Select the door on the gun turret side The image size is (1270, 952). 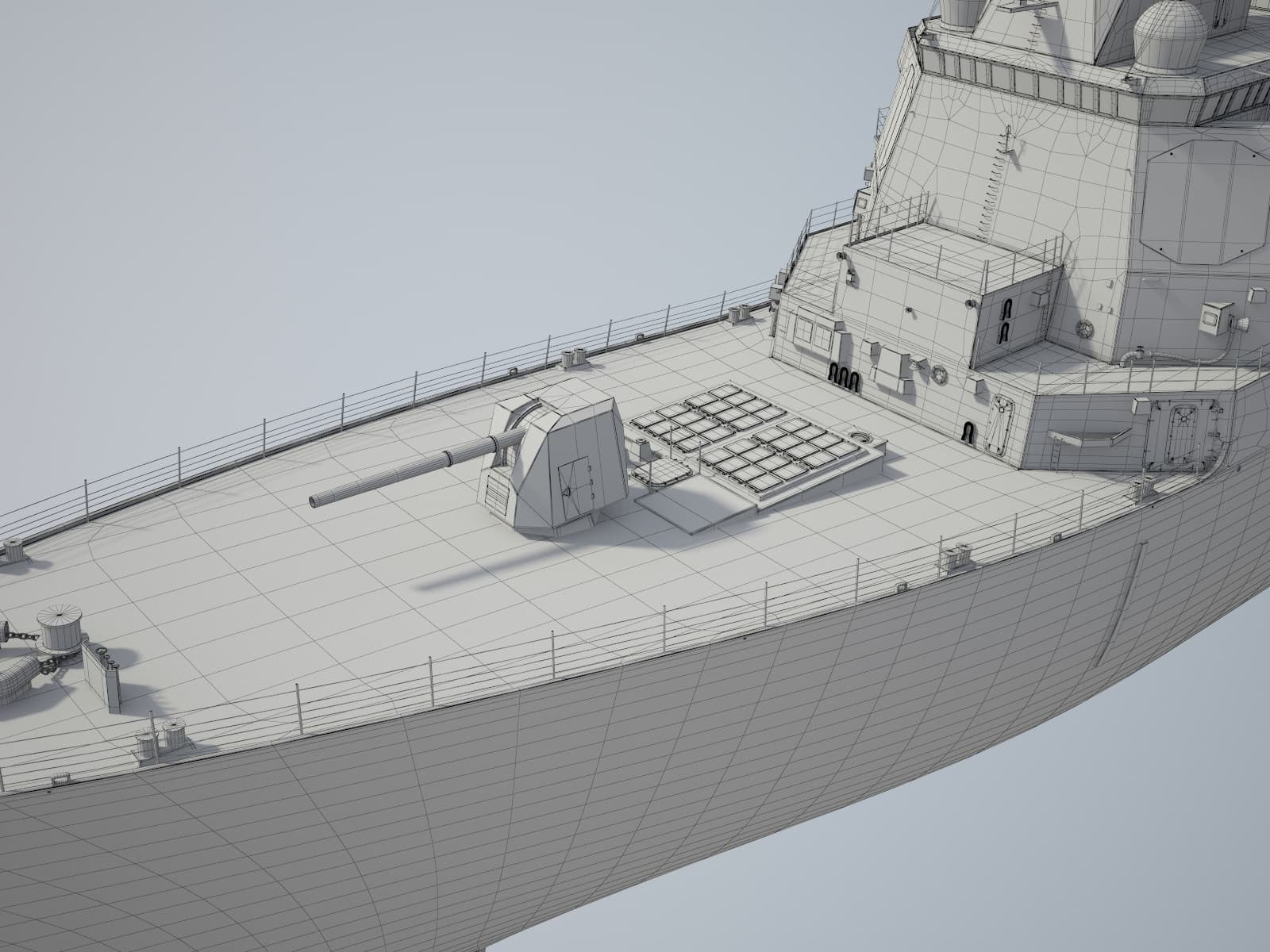tap(570, 482)
